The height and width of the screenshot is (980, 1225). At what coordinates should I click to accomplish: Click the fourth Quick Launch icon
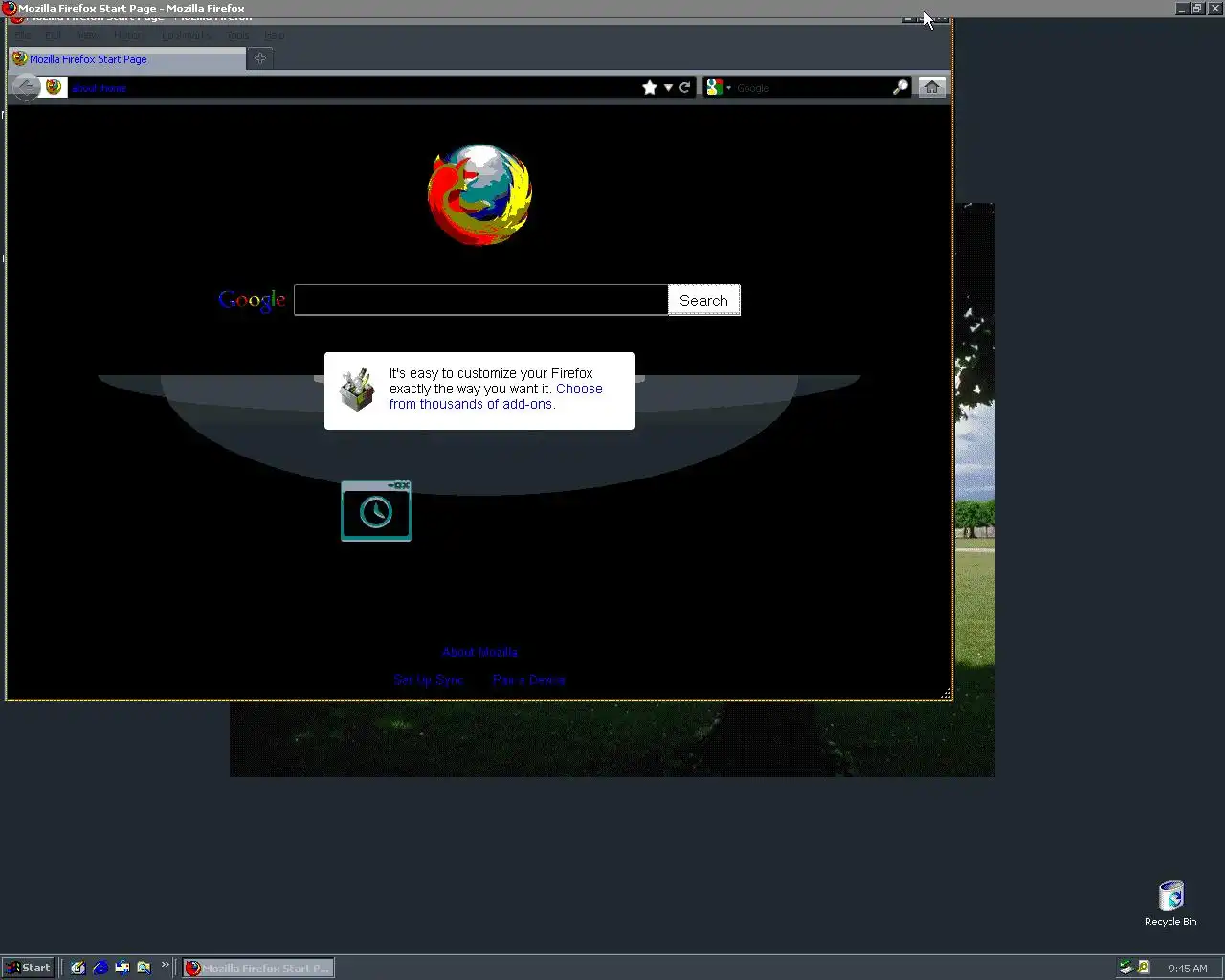coord(144,968)
